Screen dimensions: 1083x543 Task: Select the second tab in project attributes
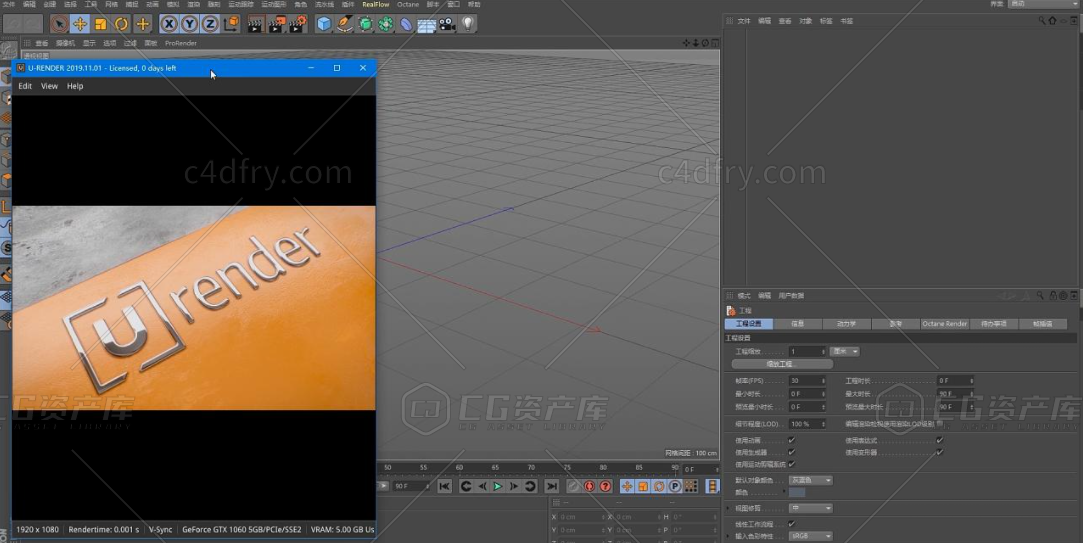coord(798,323)
